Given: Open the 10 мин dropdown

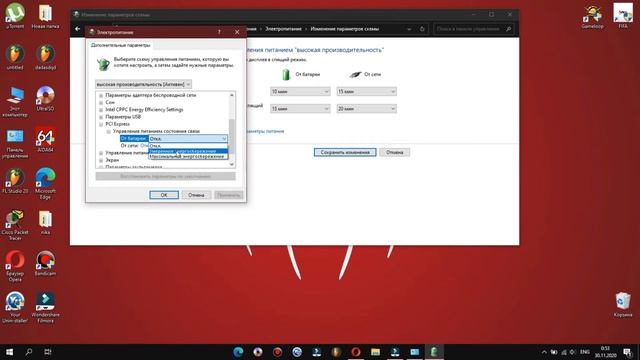Looking at the screenshot, I should coord(300,92).
